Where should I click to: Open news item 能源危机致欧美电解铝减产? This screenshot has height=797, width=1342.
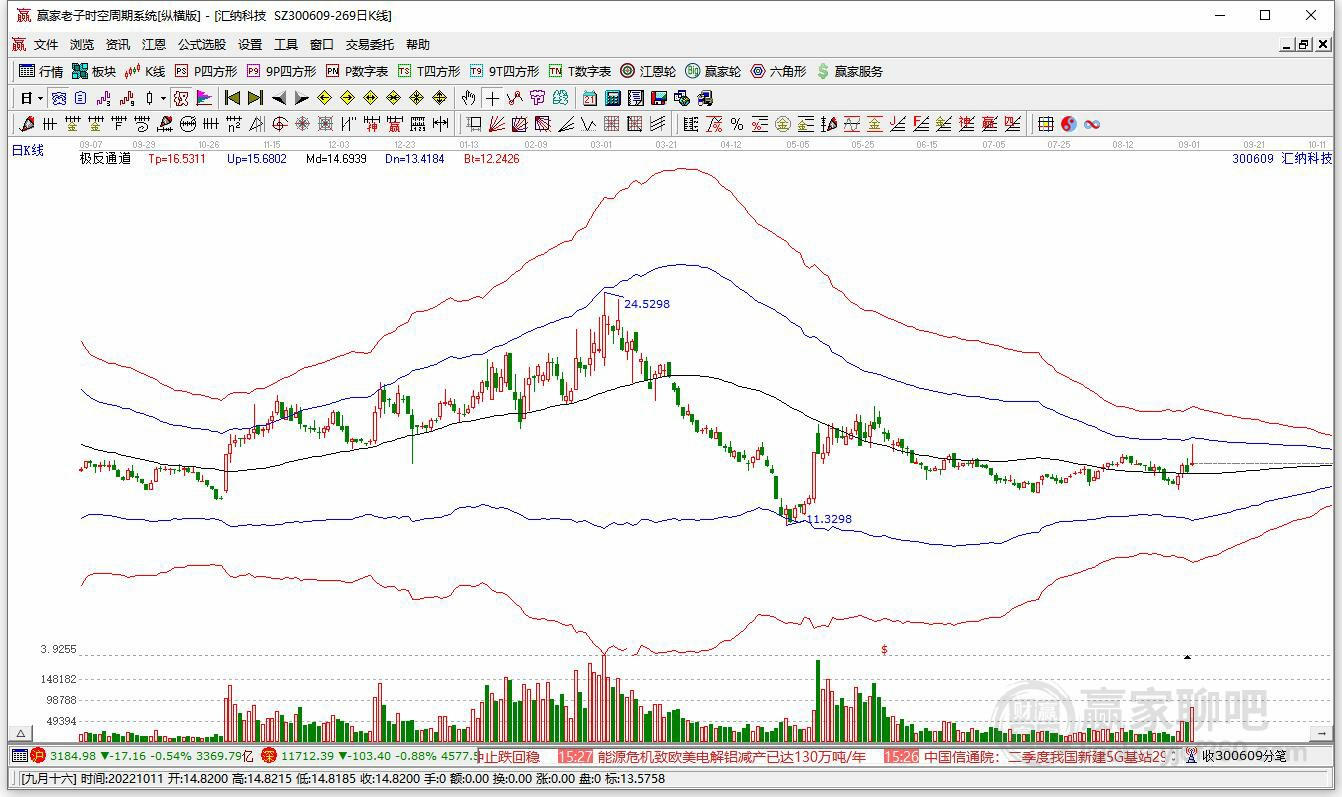[731, 756]
